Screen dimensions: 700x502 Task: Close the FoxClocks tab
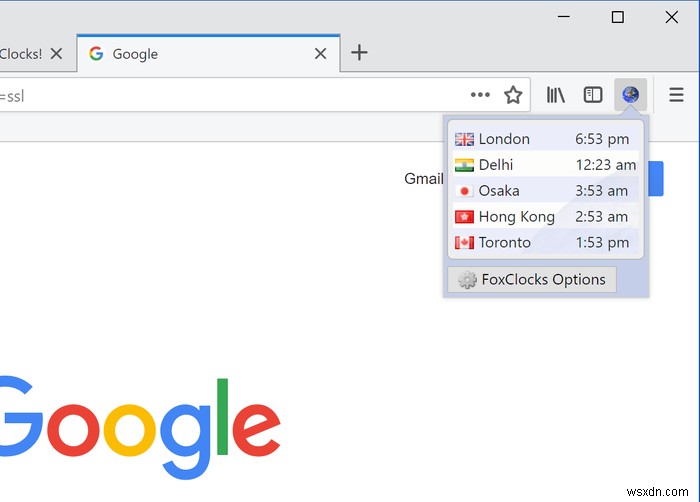(x=56, y=54)
